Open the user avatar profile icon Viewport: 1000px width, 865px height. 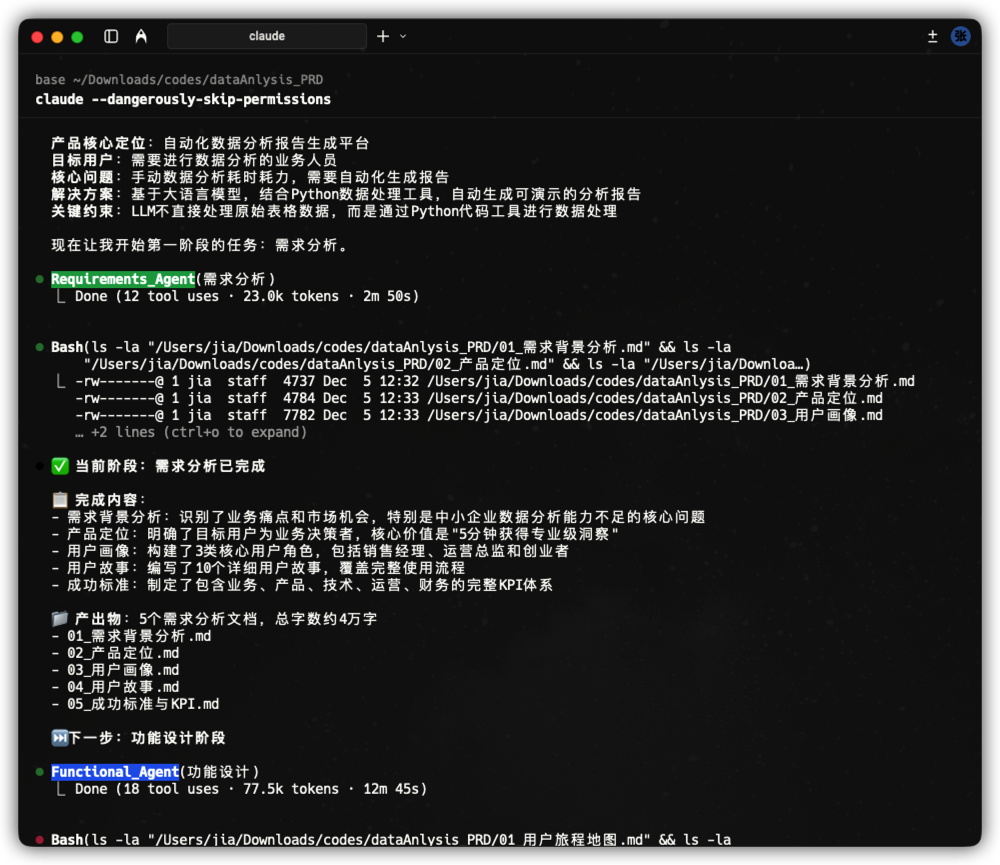coord(961,36)
